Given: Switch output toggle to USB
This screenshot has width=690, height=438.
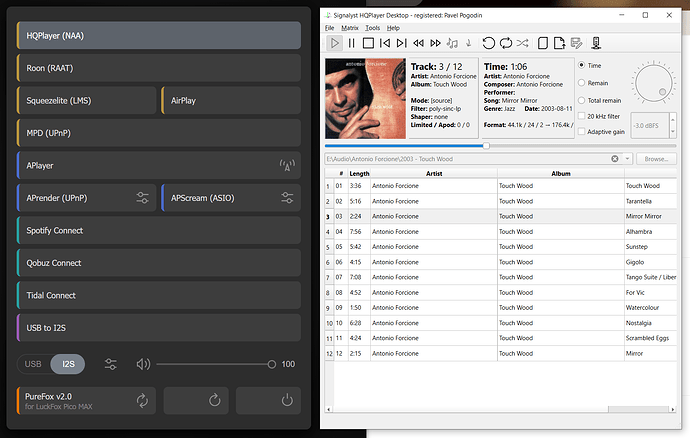Looking at the screenshot, I should point(33,364).
